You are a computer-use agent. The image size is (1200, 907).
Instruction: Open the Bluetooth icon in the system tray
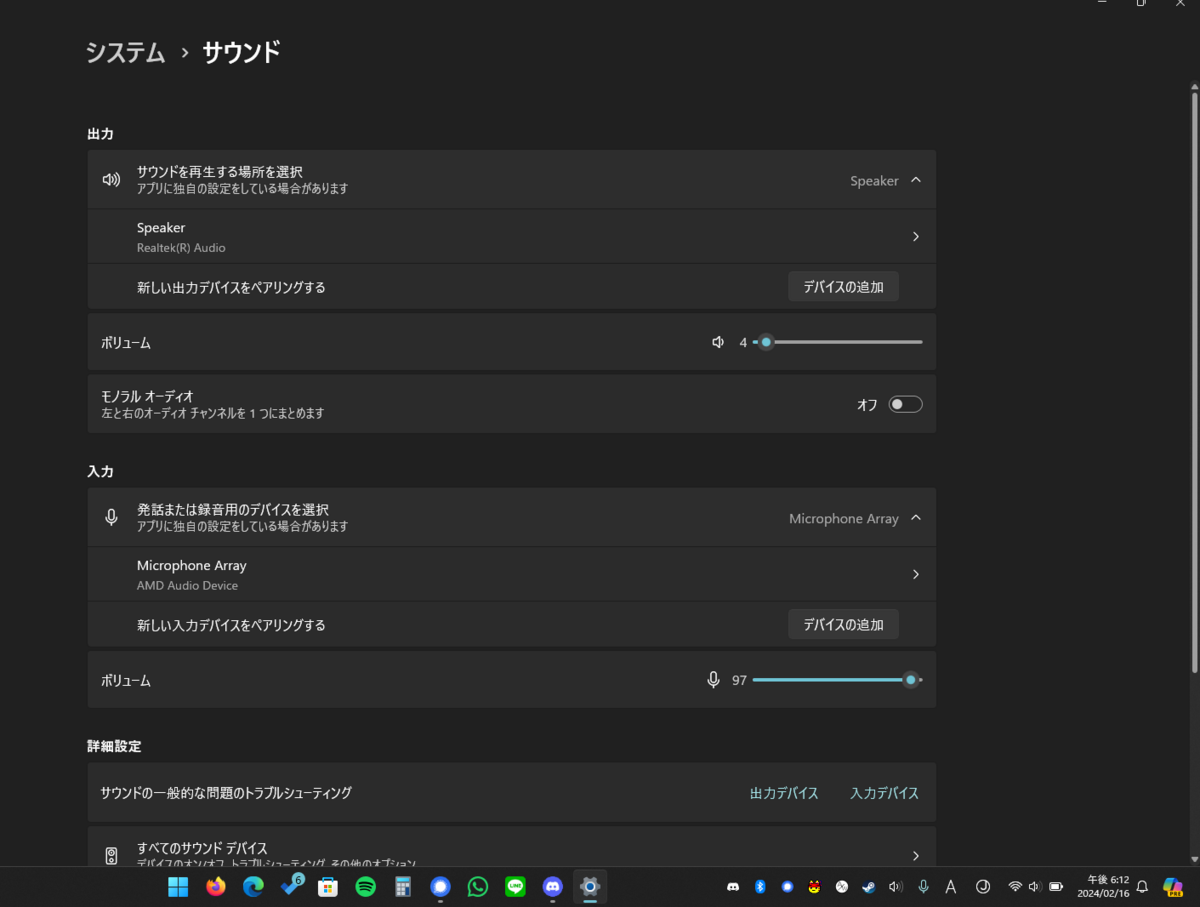760,886
